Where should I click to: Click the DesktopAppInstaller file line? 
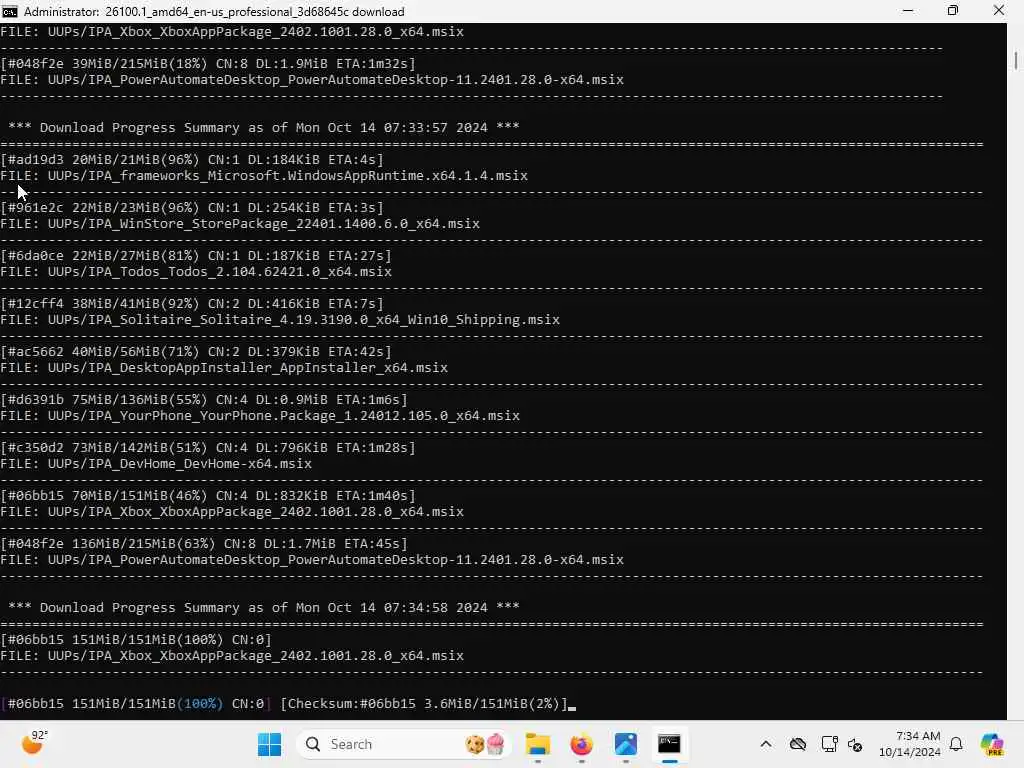pyautogui.click(x=224, y=368)
